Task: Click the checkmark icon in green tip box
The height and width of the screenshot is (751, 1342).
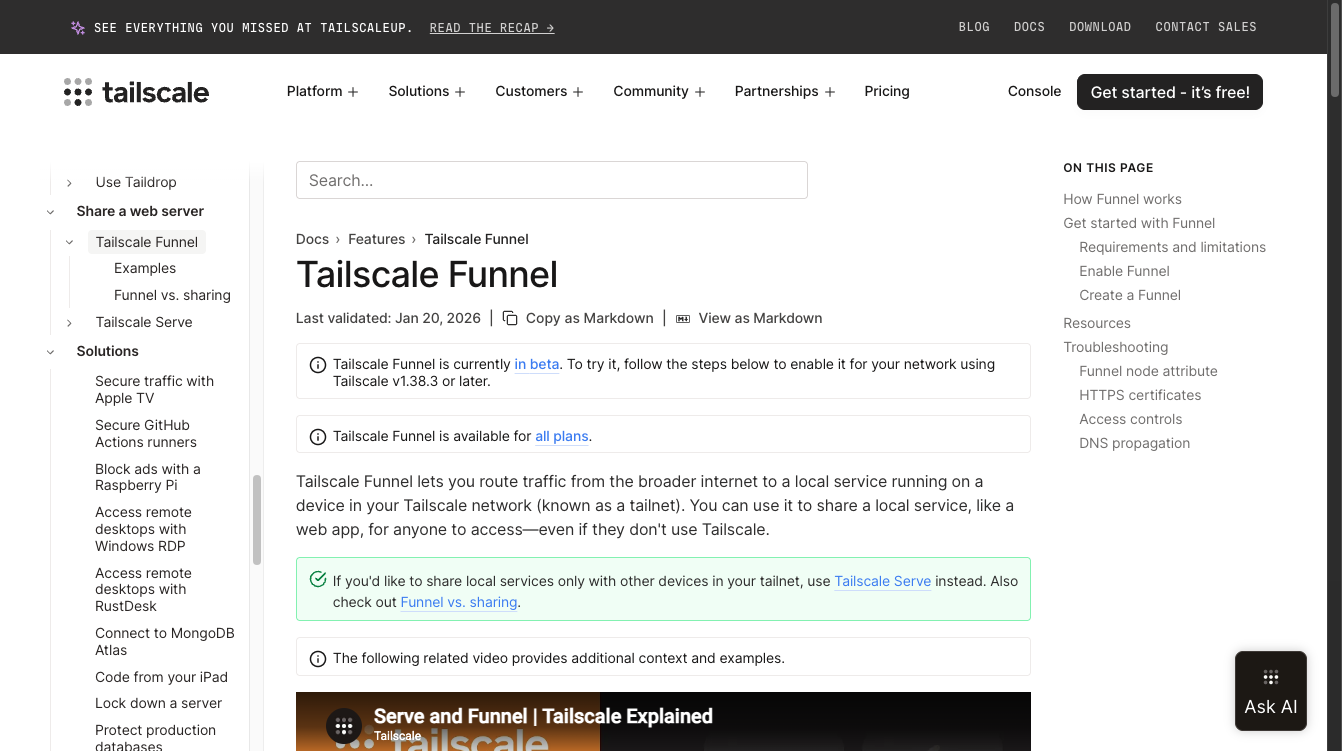Action: 318,579
